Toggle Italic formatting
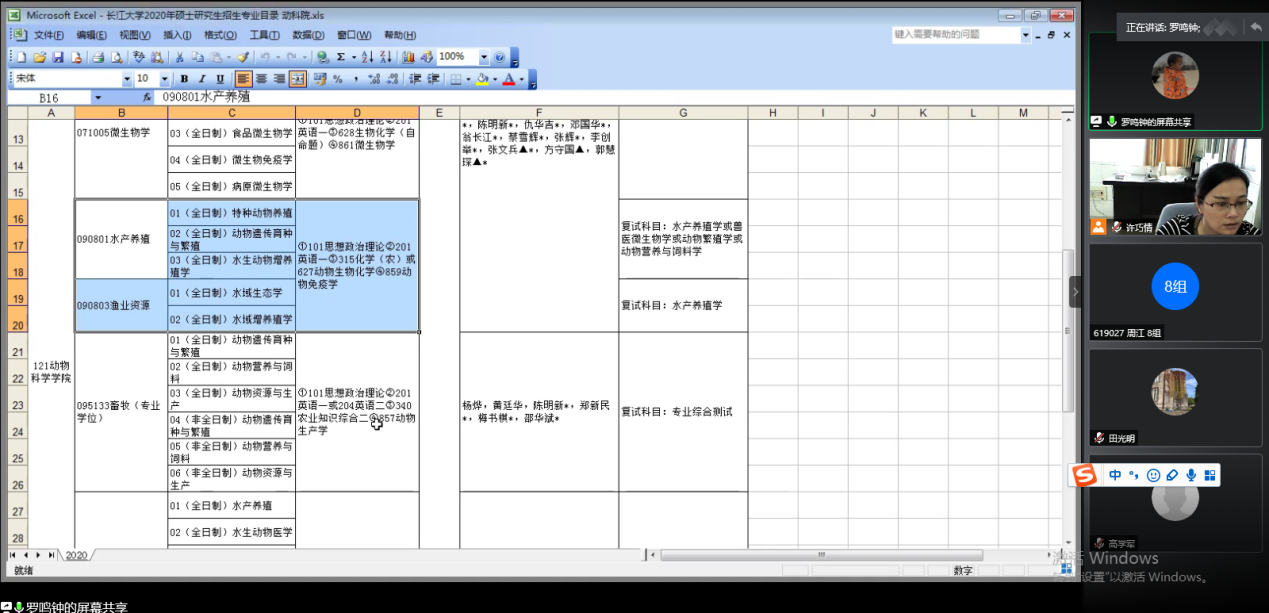1269x613 pixels. (201, 79)
